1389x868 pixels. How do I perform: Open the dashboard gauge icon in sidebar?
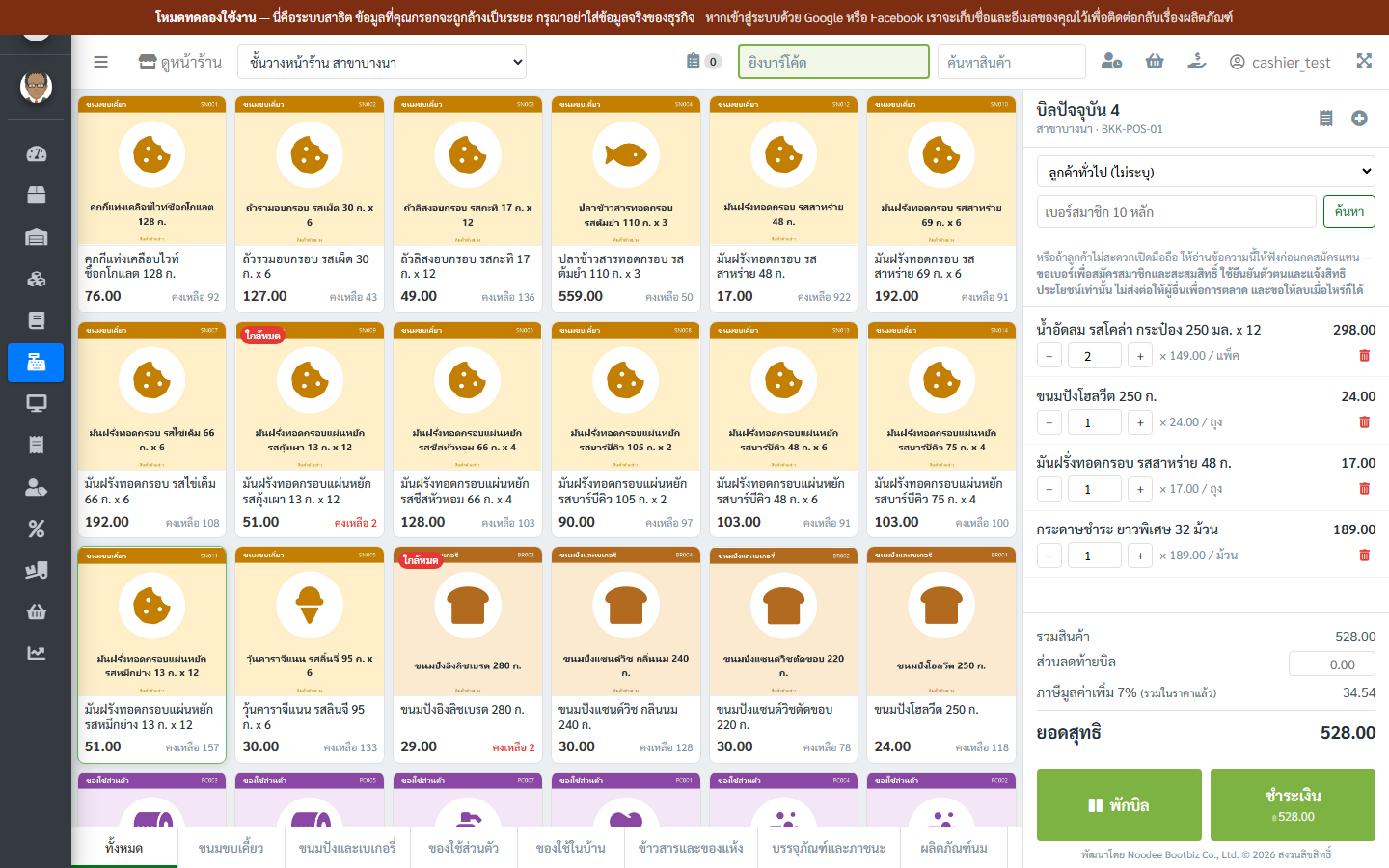(x=36, y=154)
